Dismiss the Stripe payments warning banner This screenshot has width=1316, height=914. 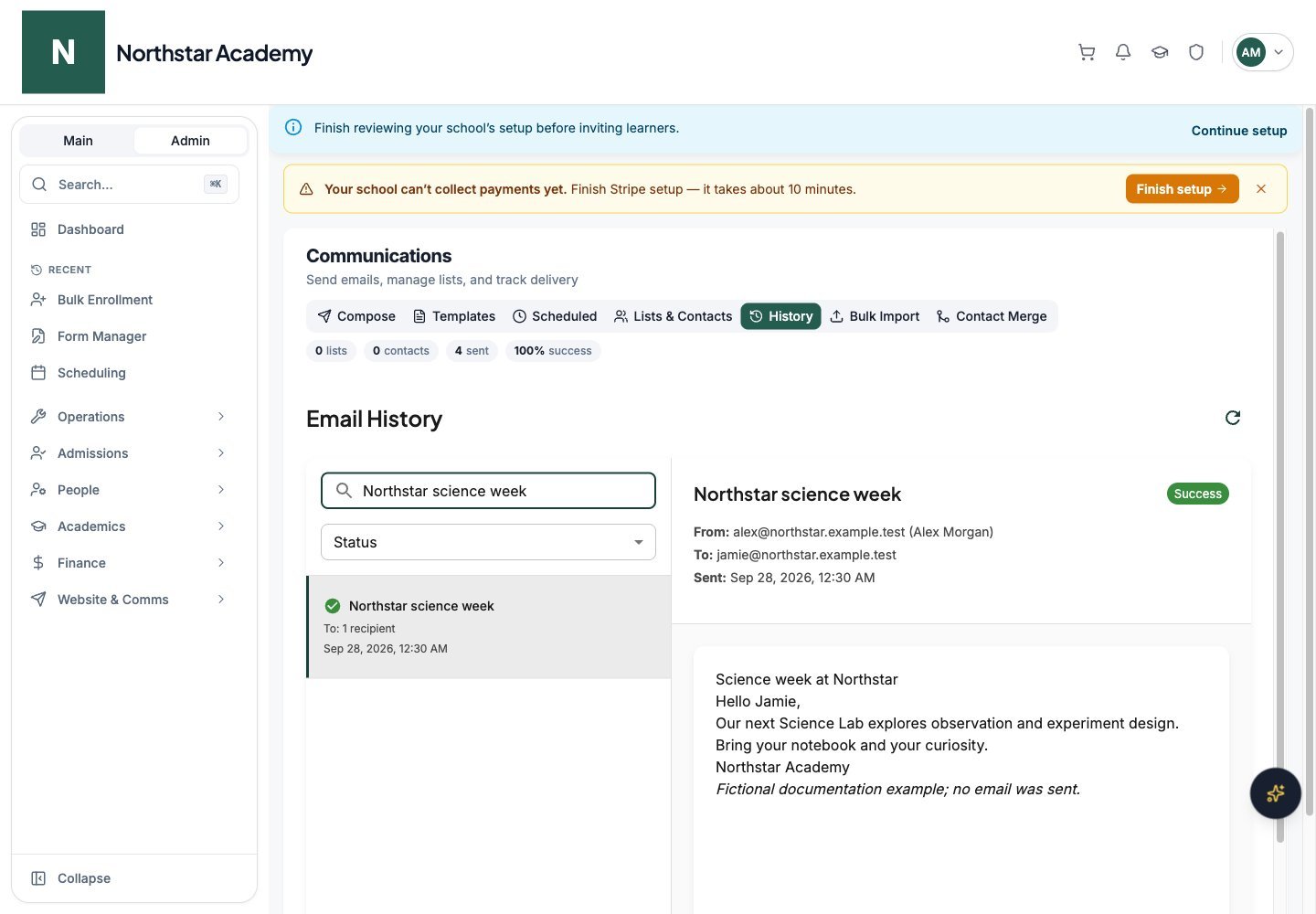(1261, 189)
